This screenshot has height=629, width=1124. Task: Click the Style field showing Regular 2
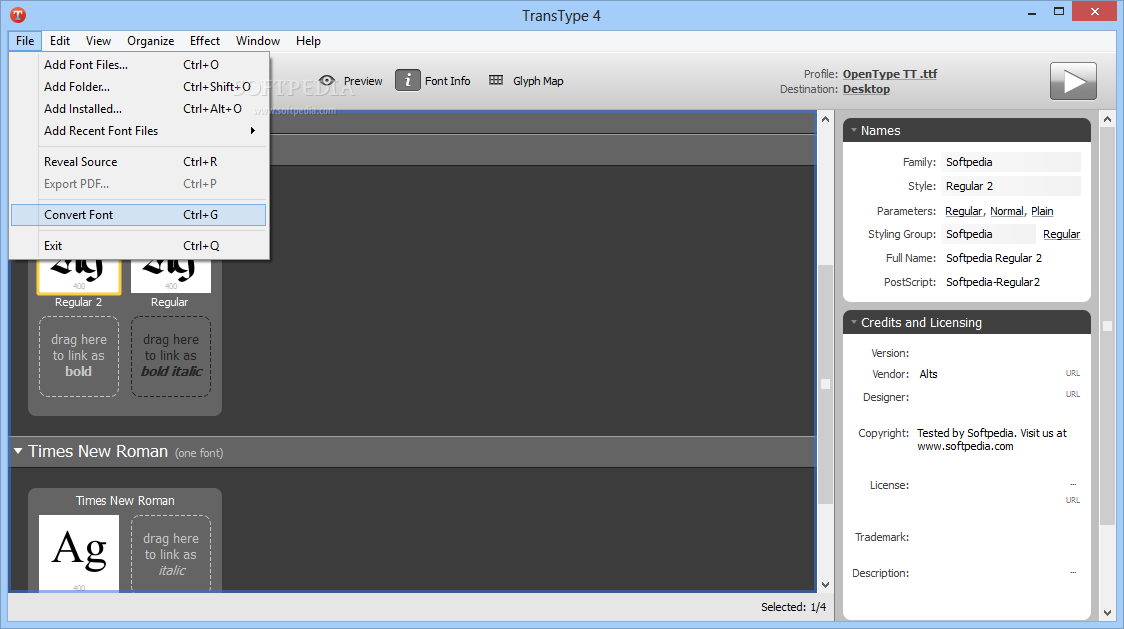tap(1011, 186)
